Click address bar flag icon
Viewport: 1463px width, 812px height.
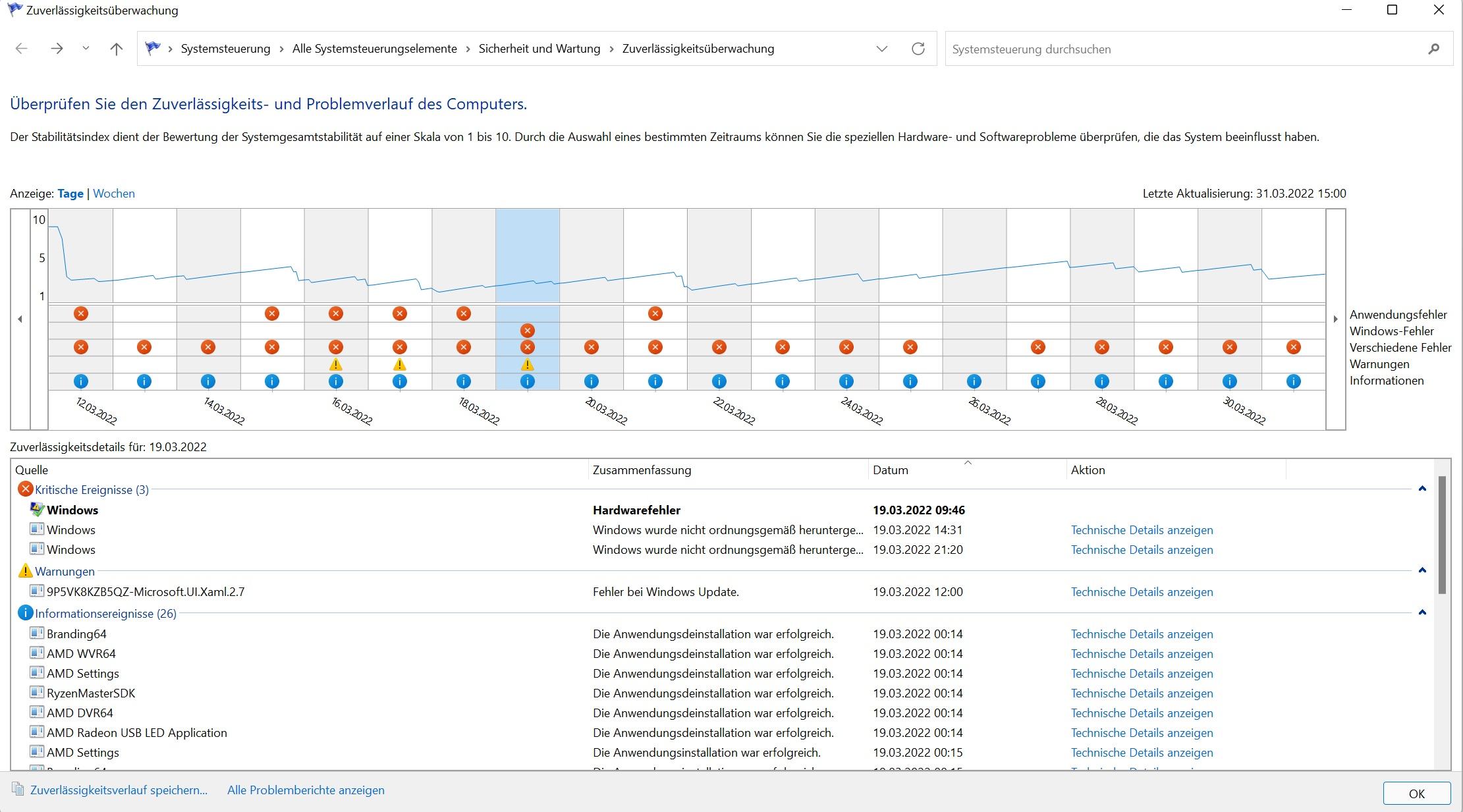click(x=153, y=48)
